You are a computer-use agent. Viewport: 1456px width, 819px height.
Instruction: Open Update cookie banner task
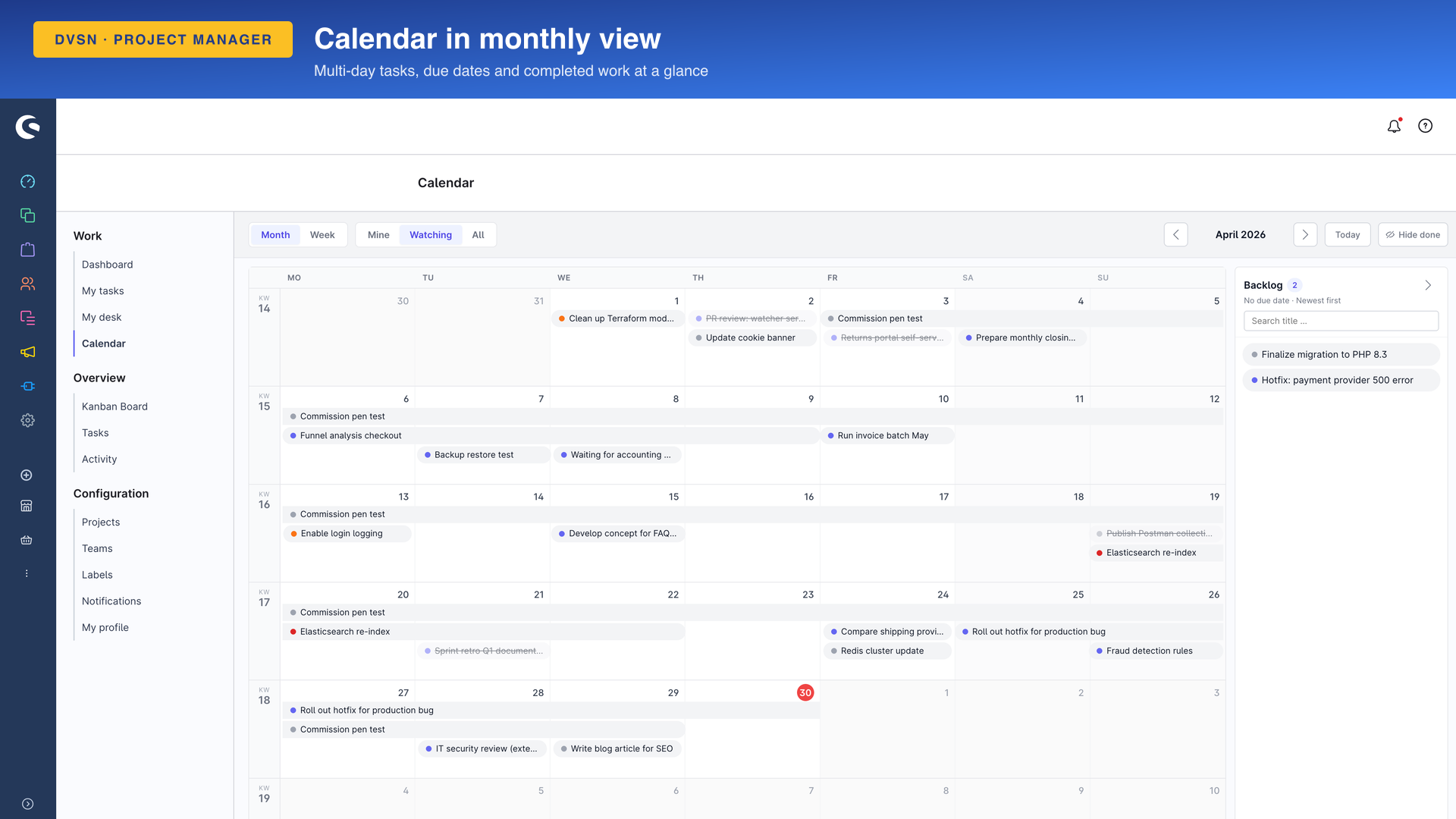[x=752, y=337]
